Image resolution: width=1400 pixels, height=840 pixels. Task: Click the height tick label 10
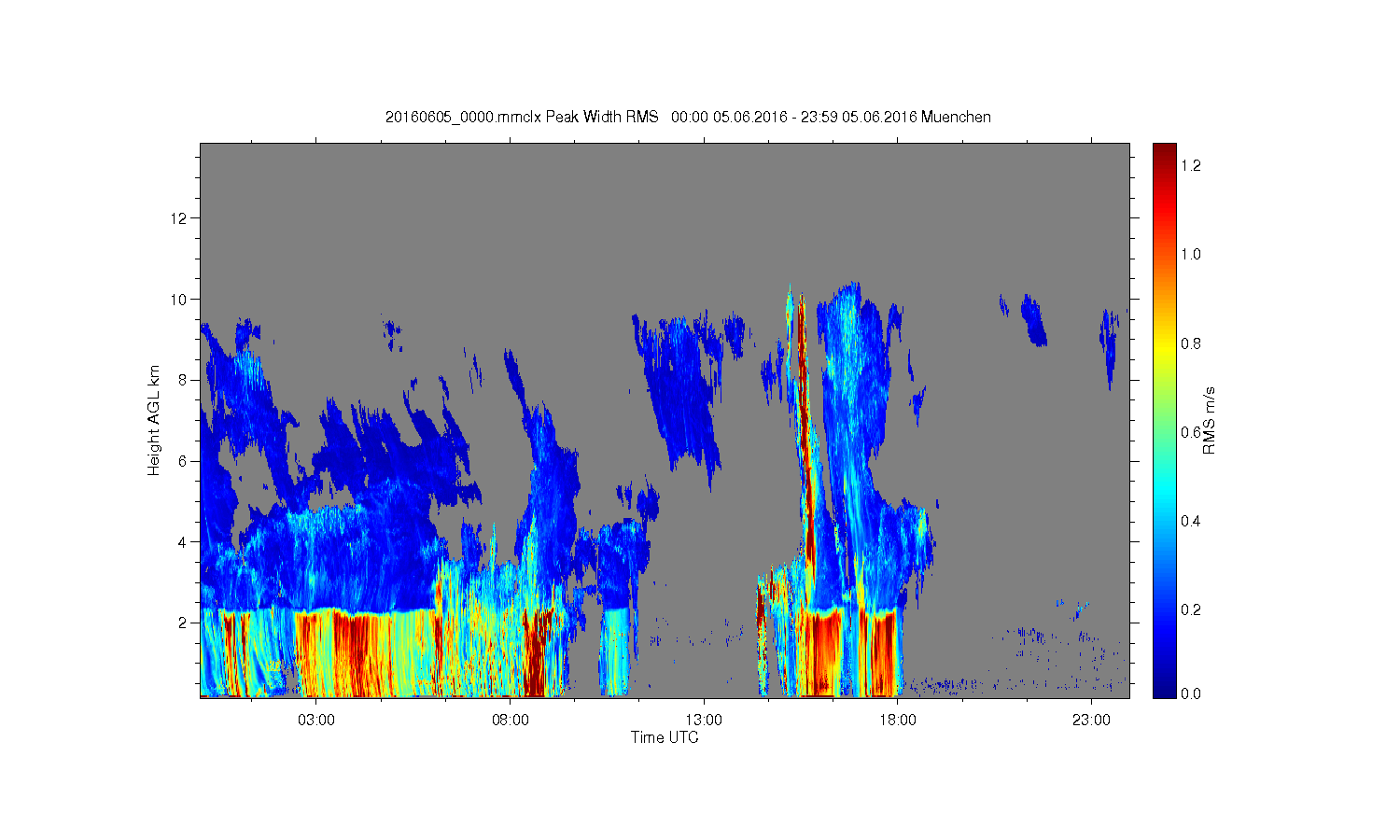coord(179,300)
